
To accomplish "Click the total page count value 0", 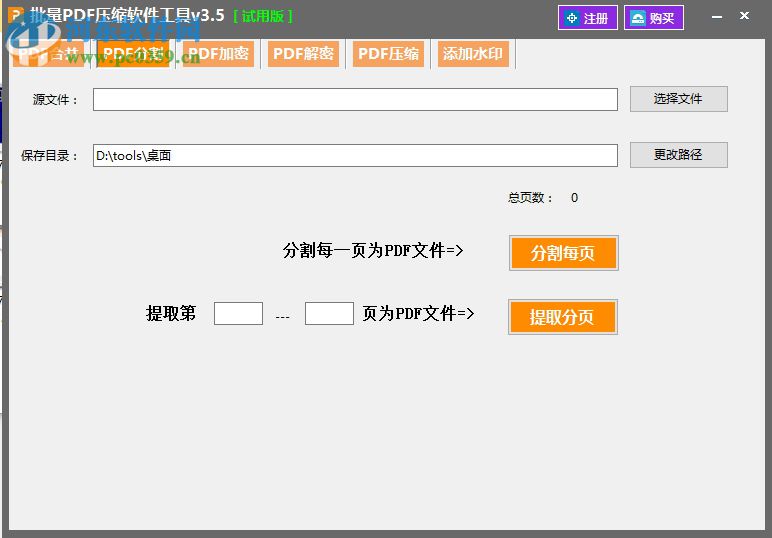I will (x=575, y=198).
